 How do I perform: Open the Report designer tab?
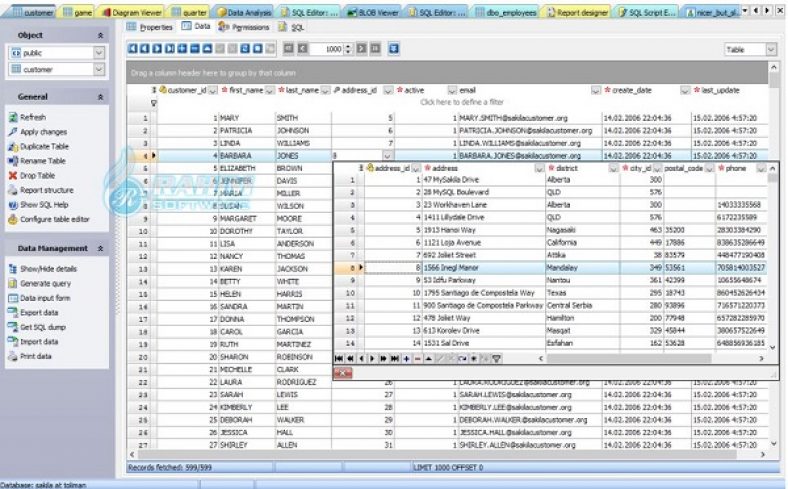tap(578, 12)
